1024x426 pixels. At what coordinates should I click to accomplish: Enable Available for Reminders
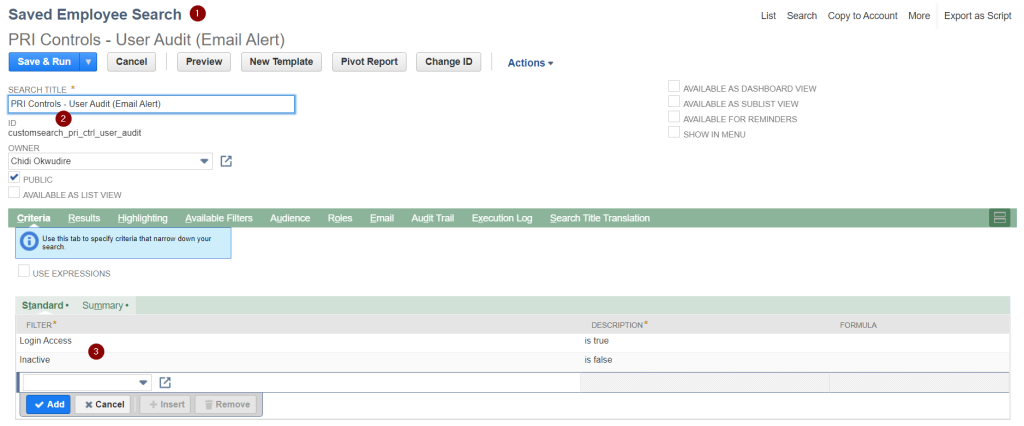point(673,118)
